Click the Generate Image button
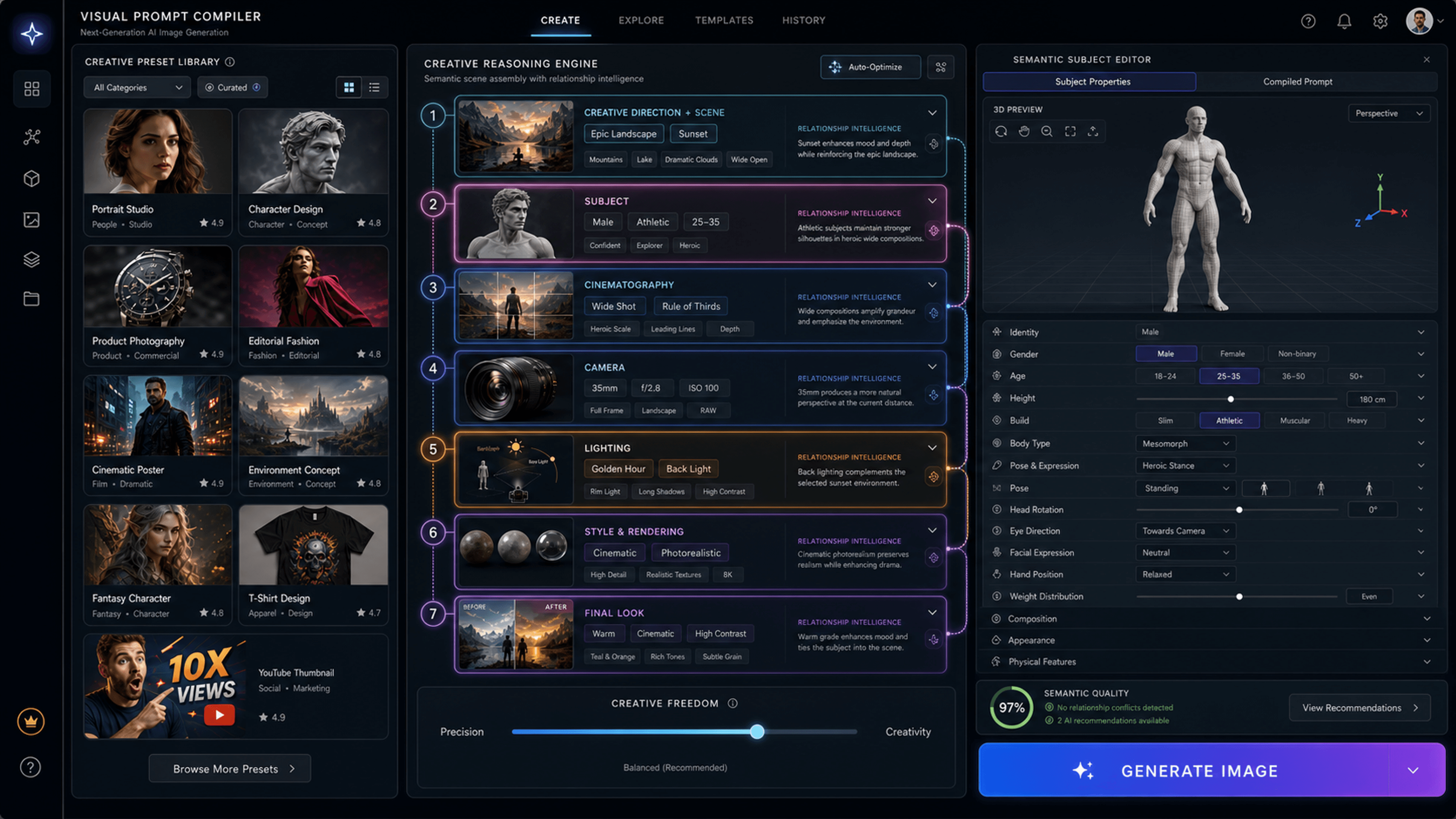 click(x=1184, y=770)
